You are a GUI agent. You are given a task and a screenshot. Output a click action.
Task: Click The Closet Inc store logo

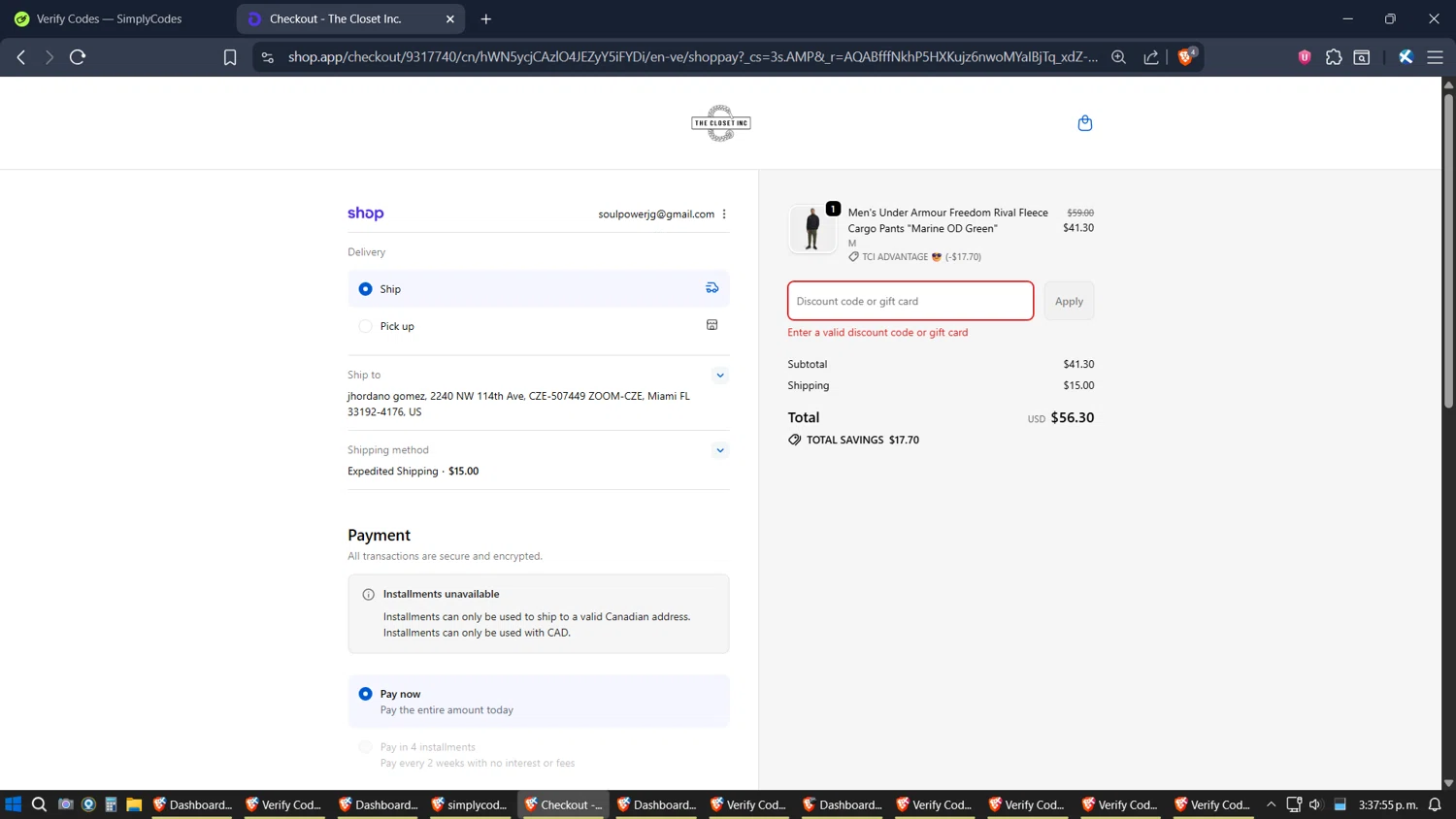(720, 123)
